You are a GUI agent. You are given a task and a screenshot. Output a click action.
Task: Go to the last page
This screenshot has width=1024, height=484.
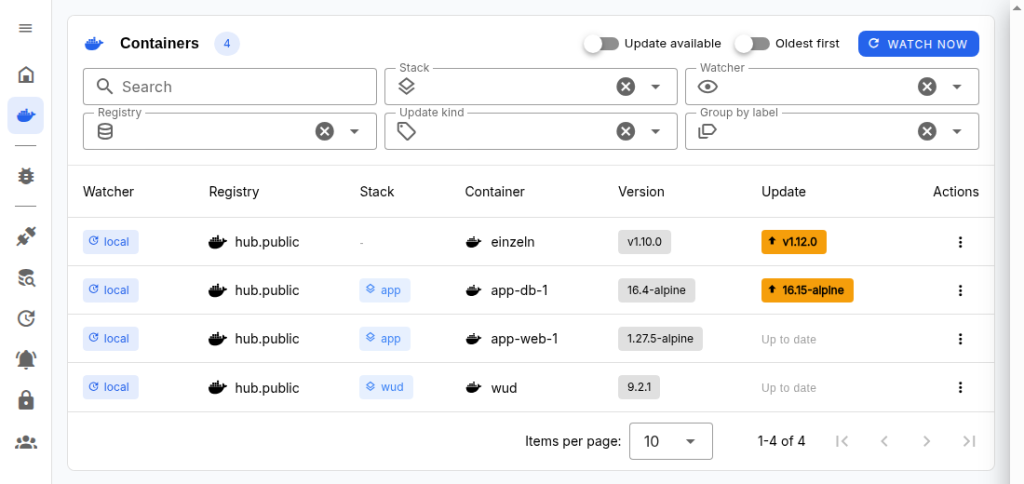pos(969,442)
